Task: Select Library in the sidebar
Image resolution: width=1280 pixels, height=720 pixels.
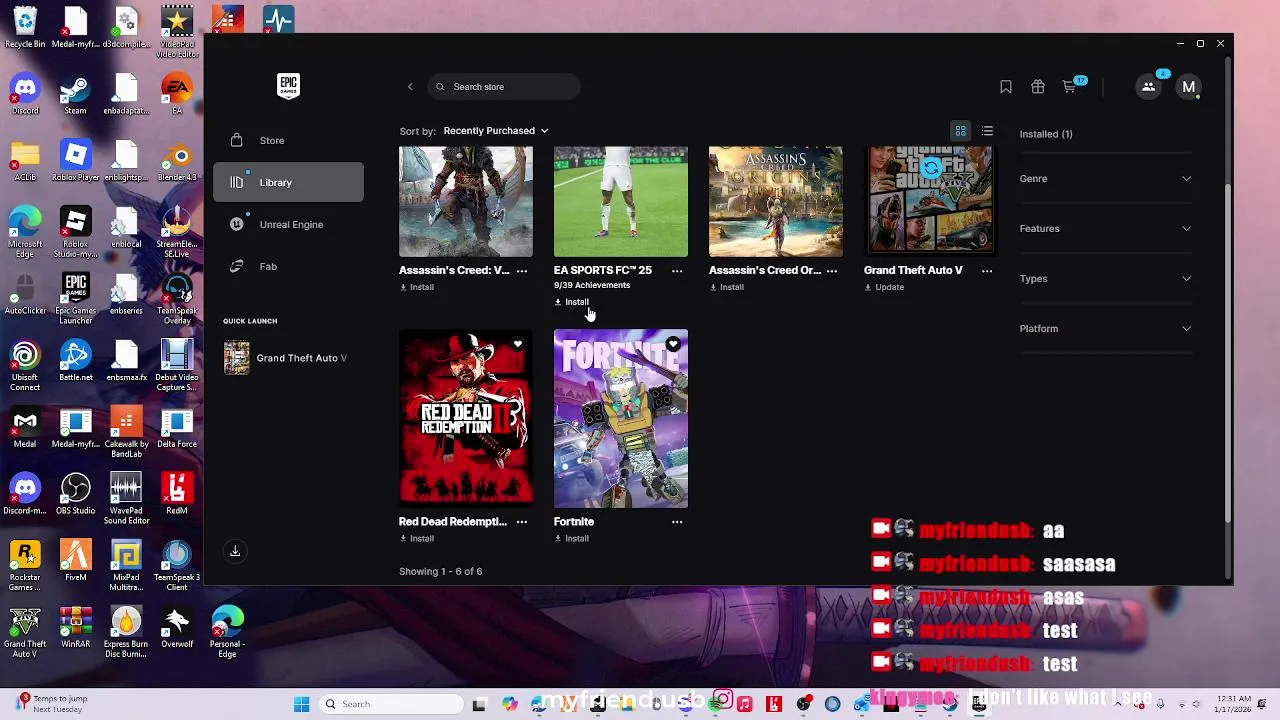Action: (288, 183)
